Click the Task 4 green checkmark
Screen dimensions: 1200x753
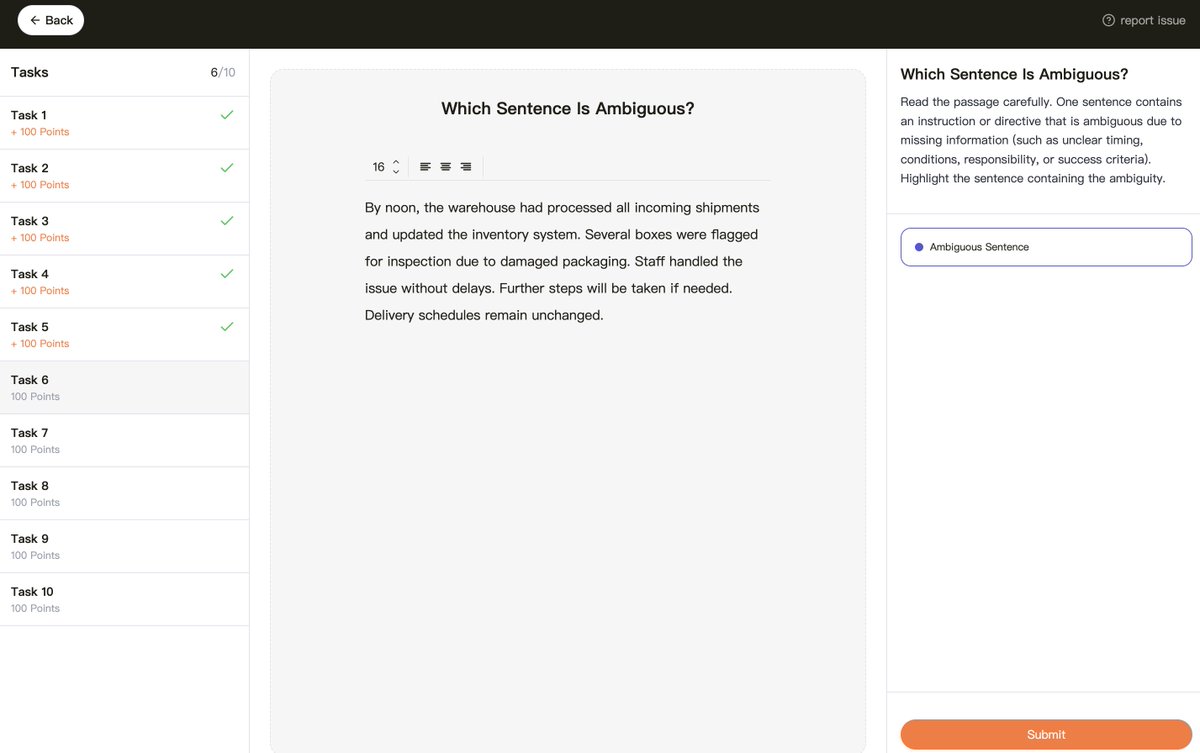[227, 274]
